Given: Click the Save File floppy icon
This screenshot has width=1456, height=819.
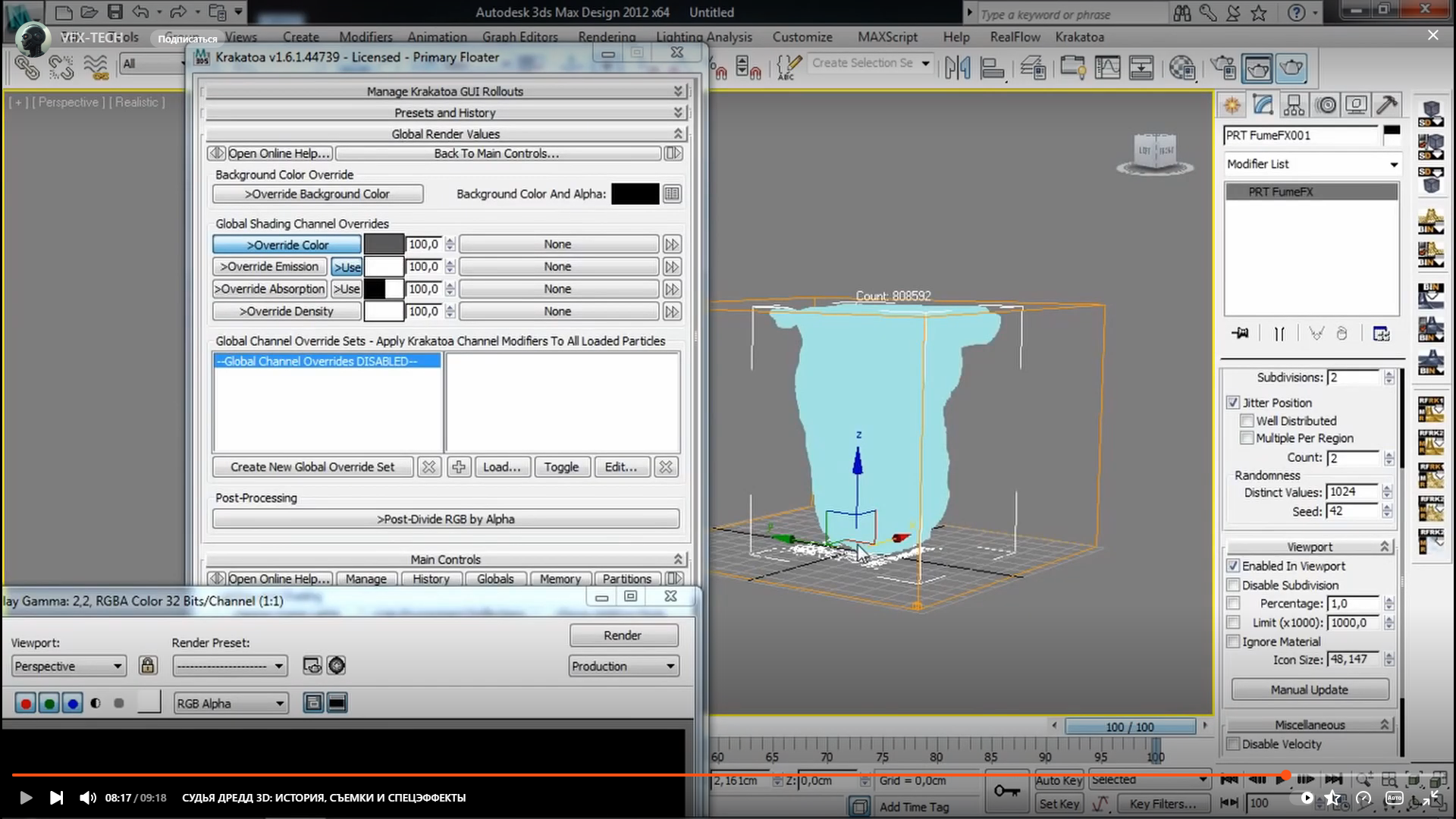Looking at the screenshot, I should [115, 11].
